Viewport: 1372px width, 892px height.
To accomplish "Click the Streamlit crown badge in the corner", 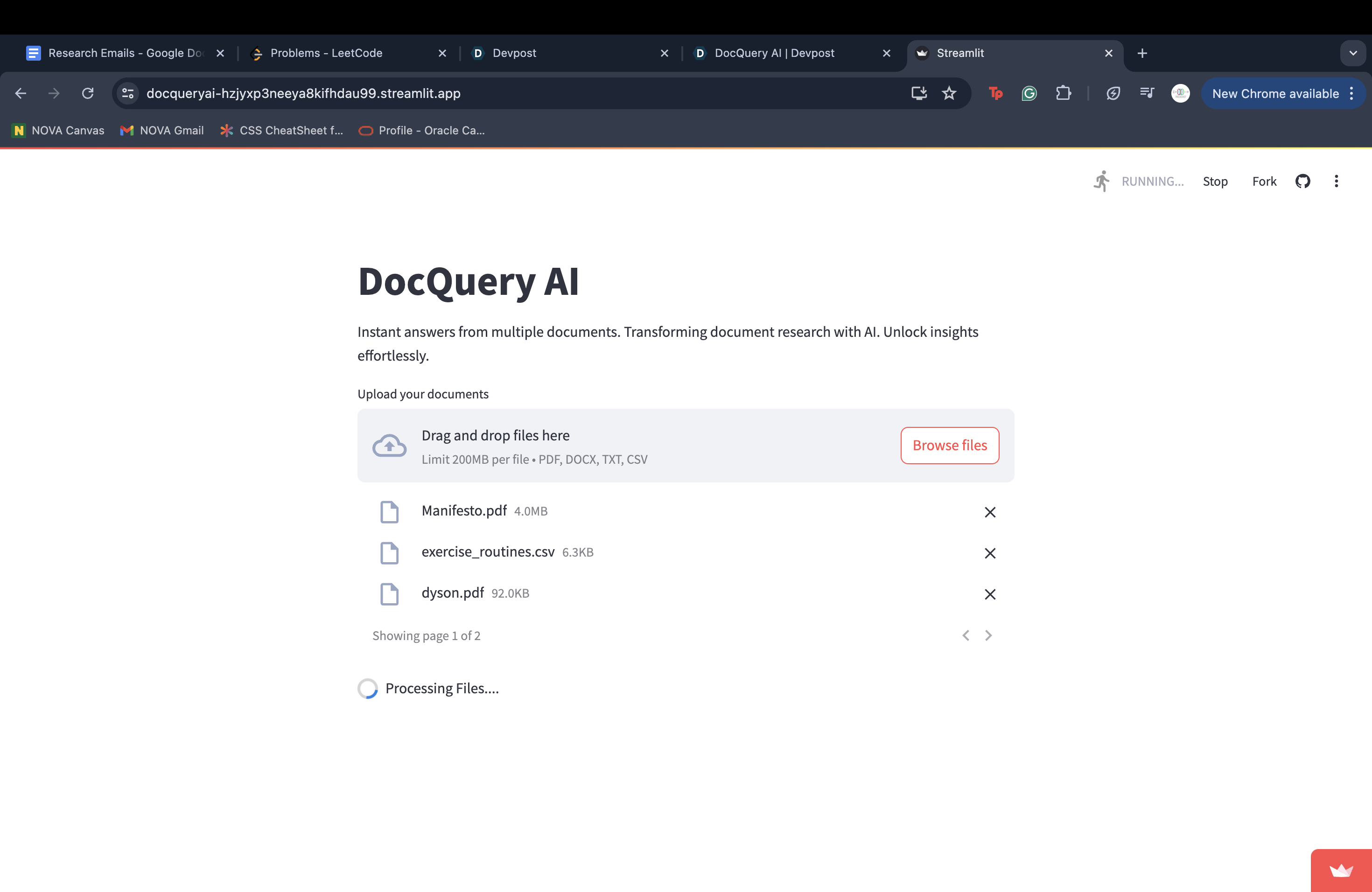I will [x=1341, y=870].
